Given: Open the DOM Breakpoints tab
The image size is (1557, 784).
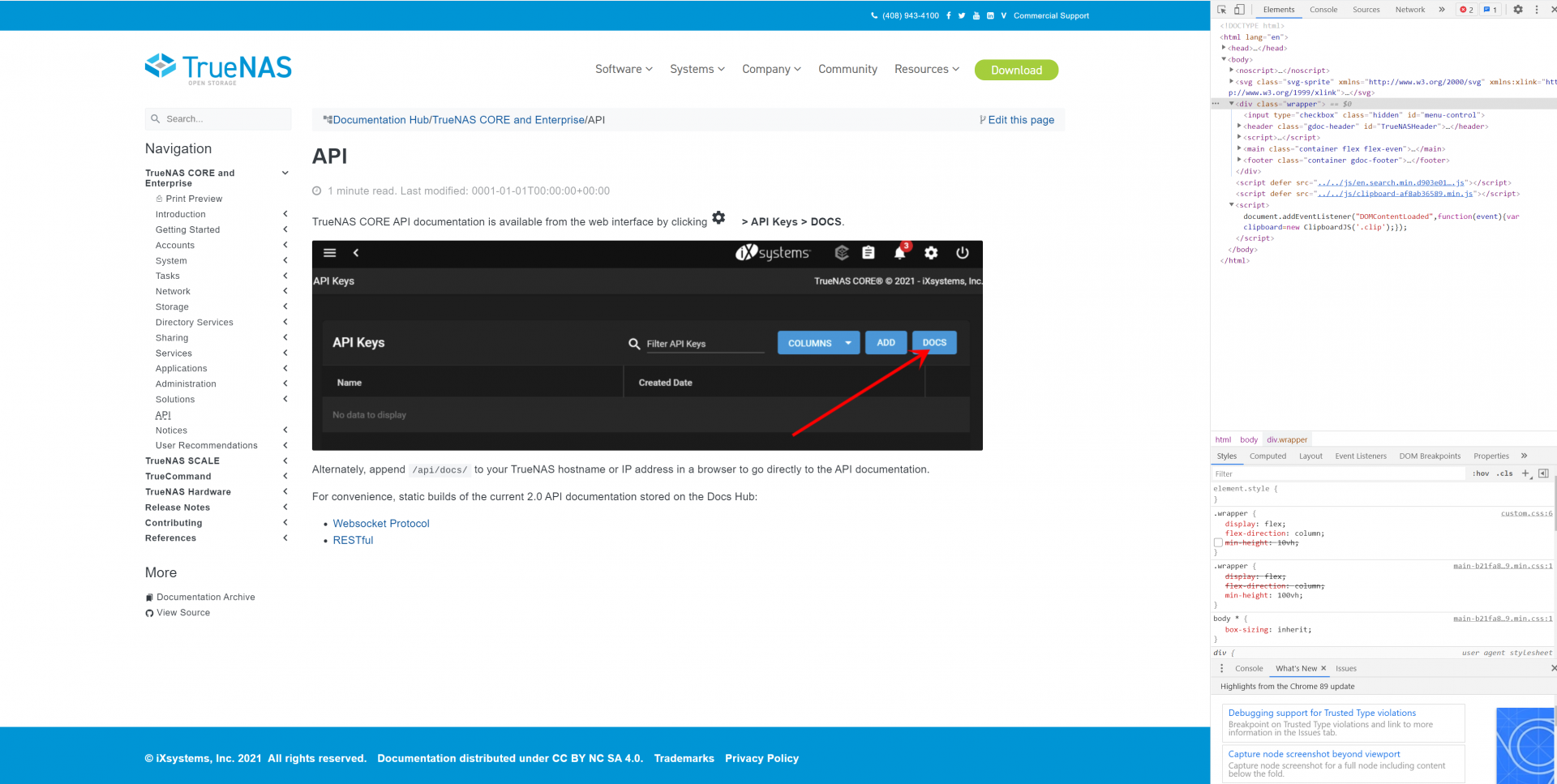Looking at the screenshot, I should [x=1430, y=456].
